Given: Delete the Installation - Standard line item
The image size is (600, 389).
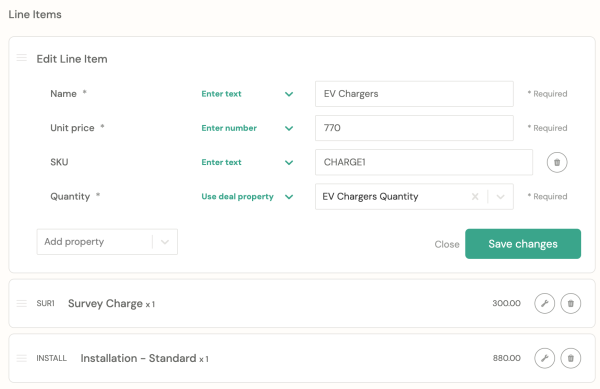Looking at the screenshot, I should 571,358.
